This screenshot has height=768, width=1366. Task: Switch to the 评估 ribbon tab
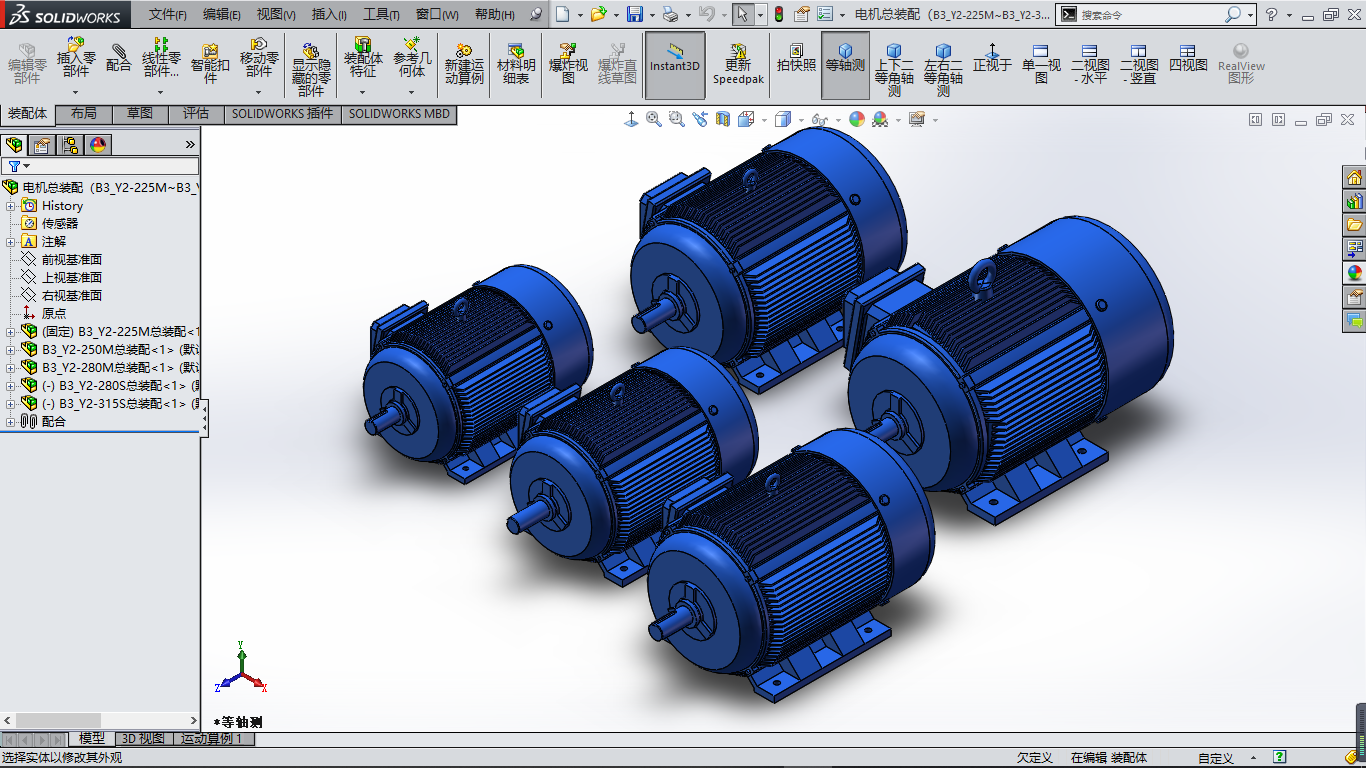196,114
